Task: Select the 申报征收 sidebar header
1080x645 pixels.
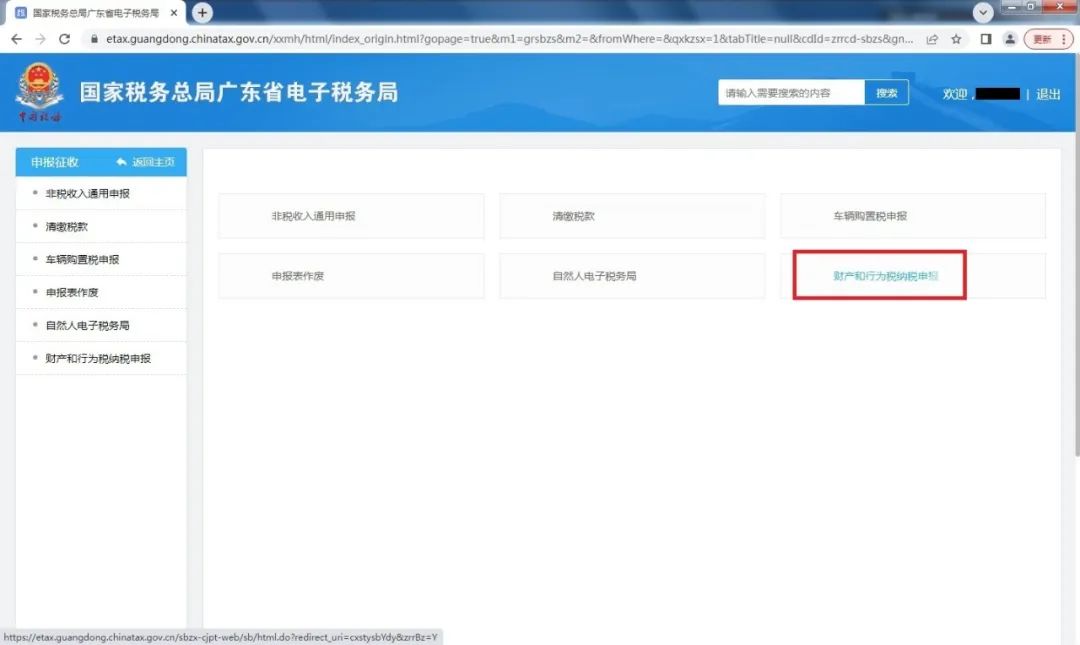Action: click(55, 162)
